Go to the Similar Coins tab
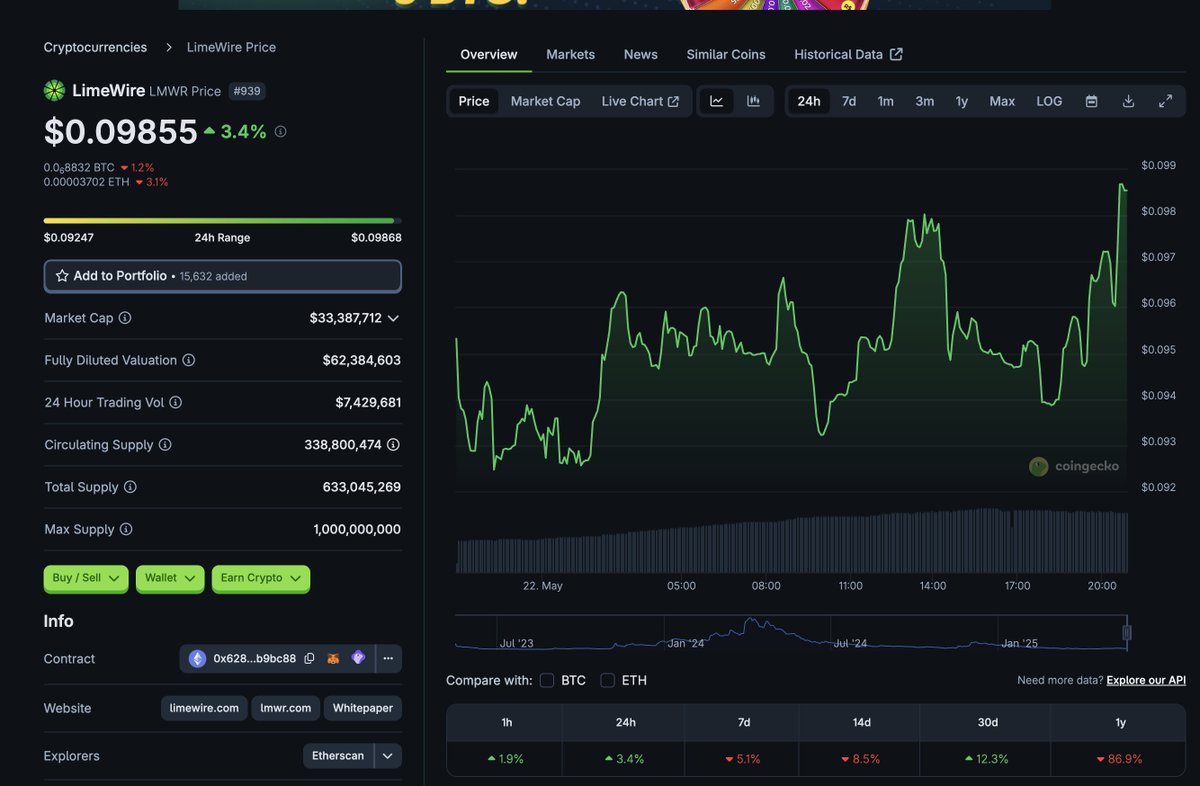The height and width of the screenshot is (786, 1200). pyautogui.click(x=726, y=54)
